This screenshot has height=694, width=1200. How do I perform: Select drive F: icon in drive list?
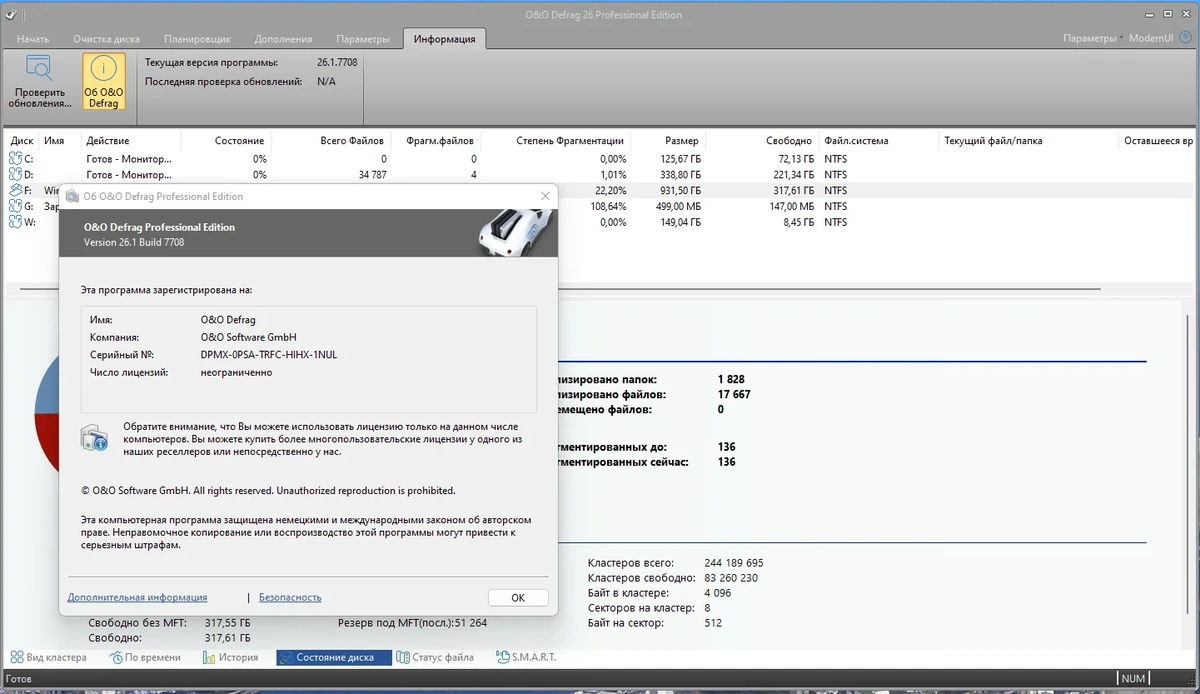pyautogui.click(x=16, y=190)
